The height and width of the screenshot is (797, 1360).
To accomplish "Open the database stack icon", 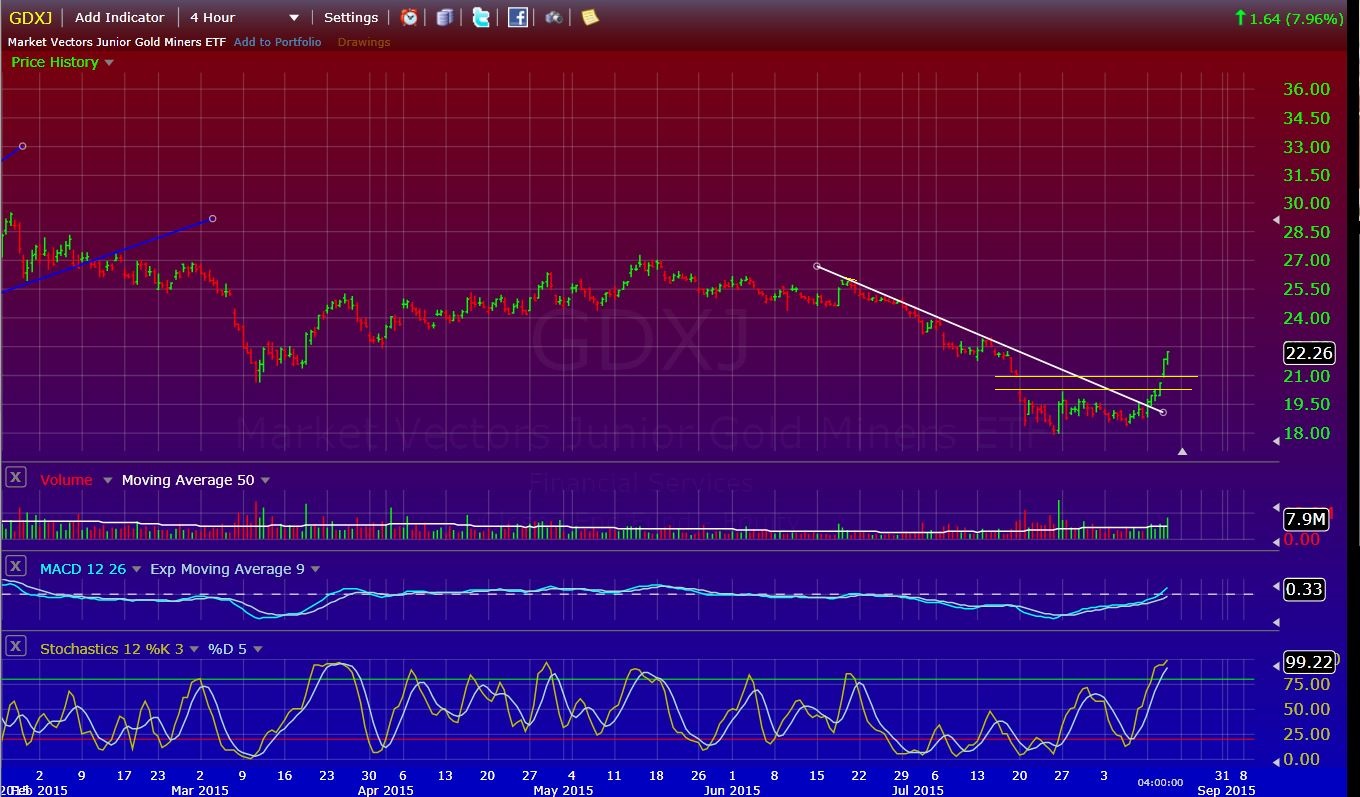I will (445, 17).
